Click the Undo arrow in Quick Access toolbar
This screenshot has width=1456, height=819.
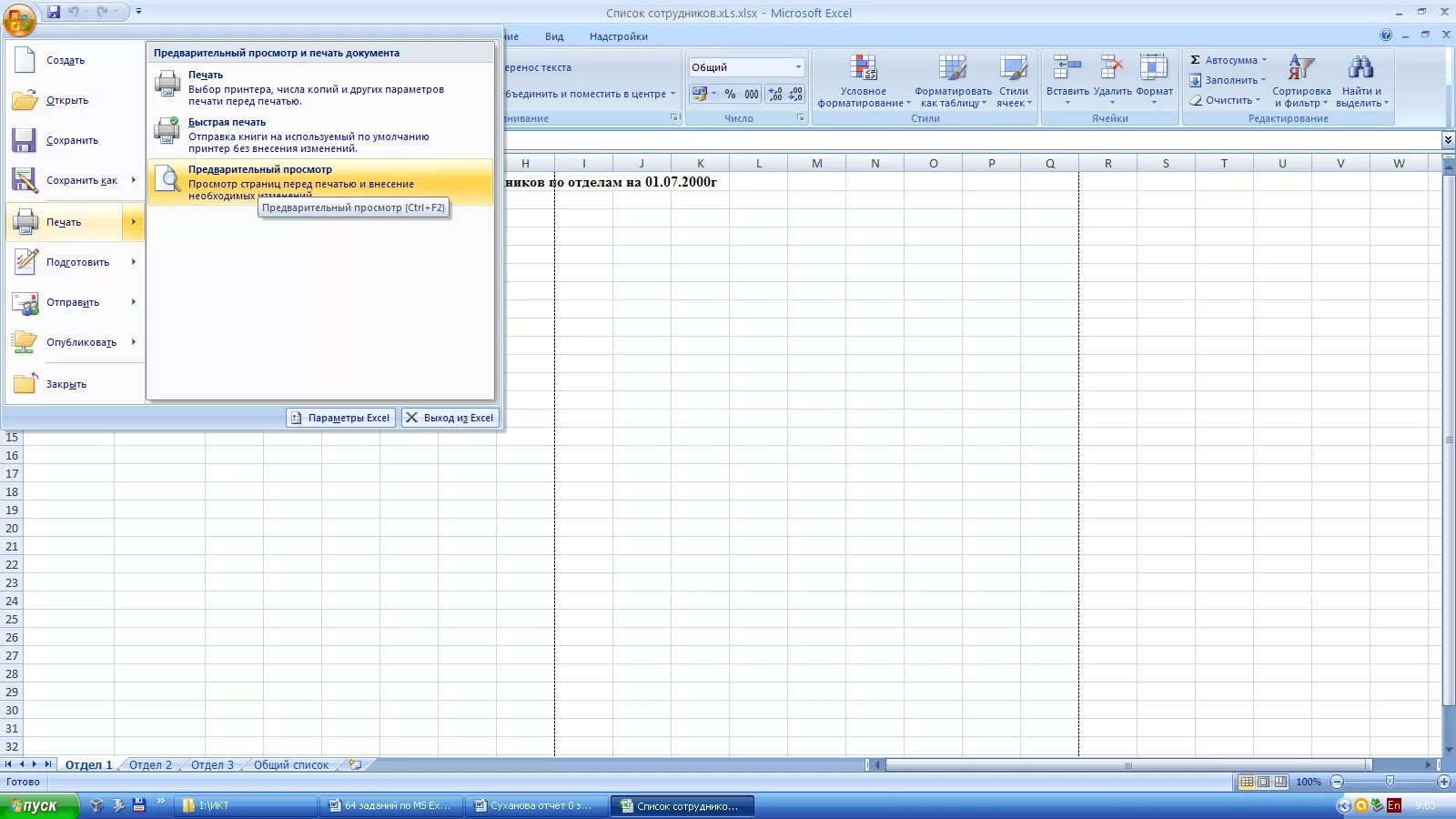74,12
